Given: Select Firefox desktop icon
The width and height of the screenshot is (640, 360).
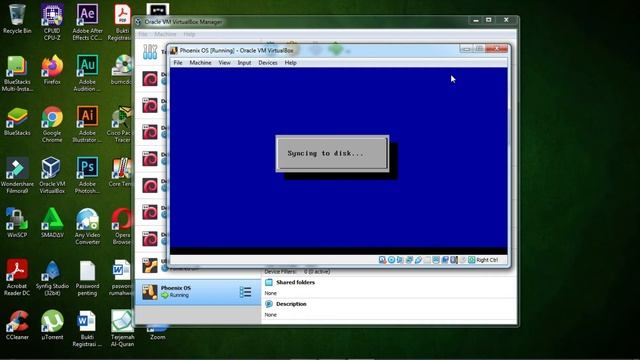Looking at the screenshot, I should click(52, 70).
